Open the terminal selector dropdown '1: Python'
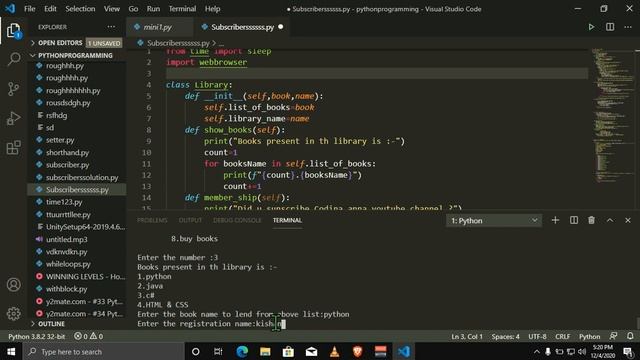Screen dimensions: 640x360 (493, 221)
